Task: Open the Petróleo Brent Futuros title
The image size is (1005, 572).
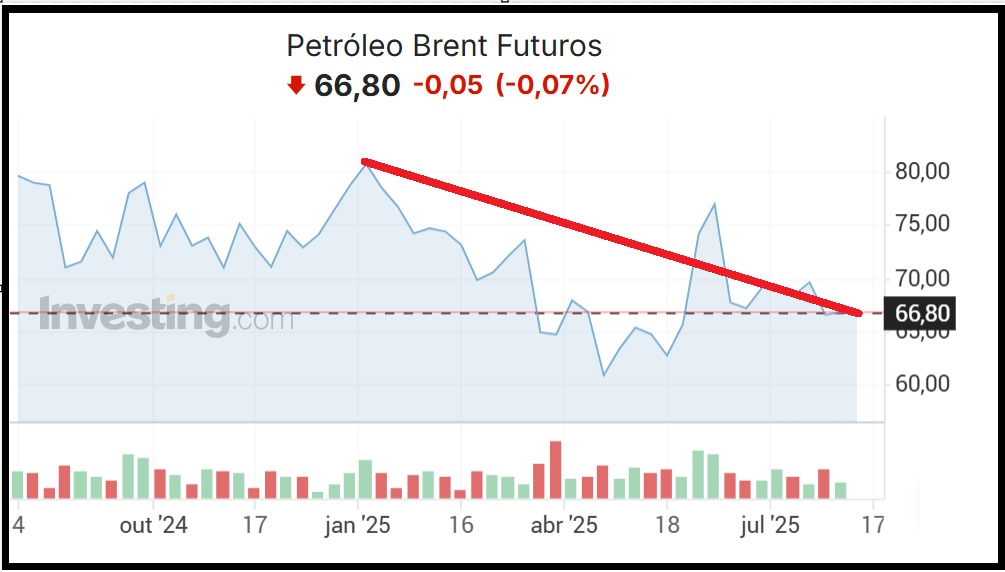Action: point(444,46)
